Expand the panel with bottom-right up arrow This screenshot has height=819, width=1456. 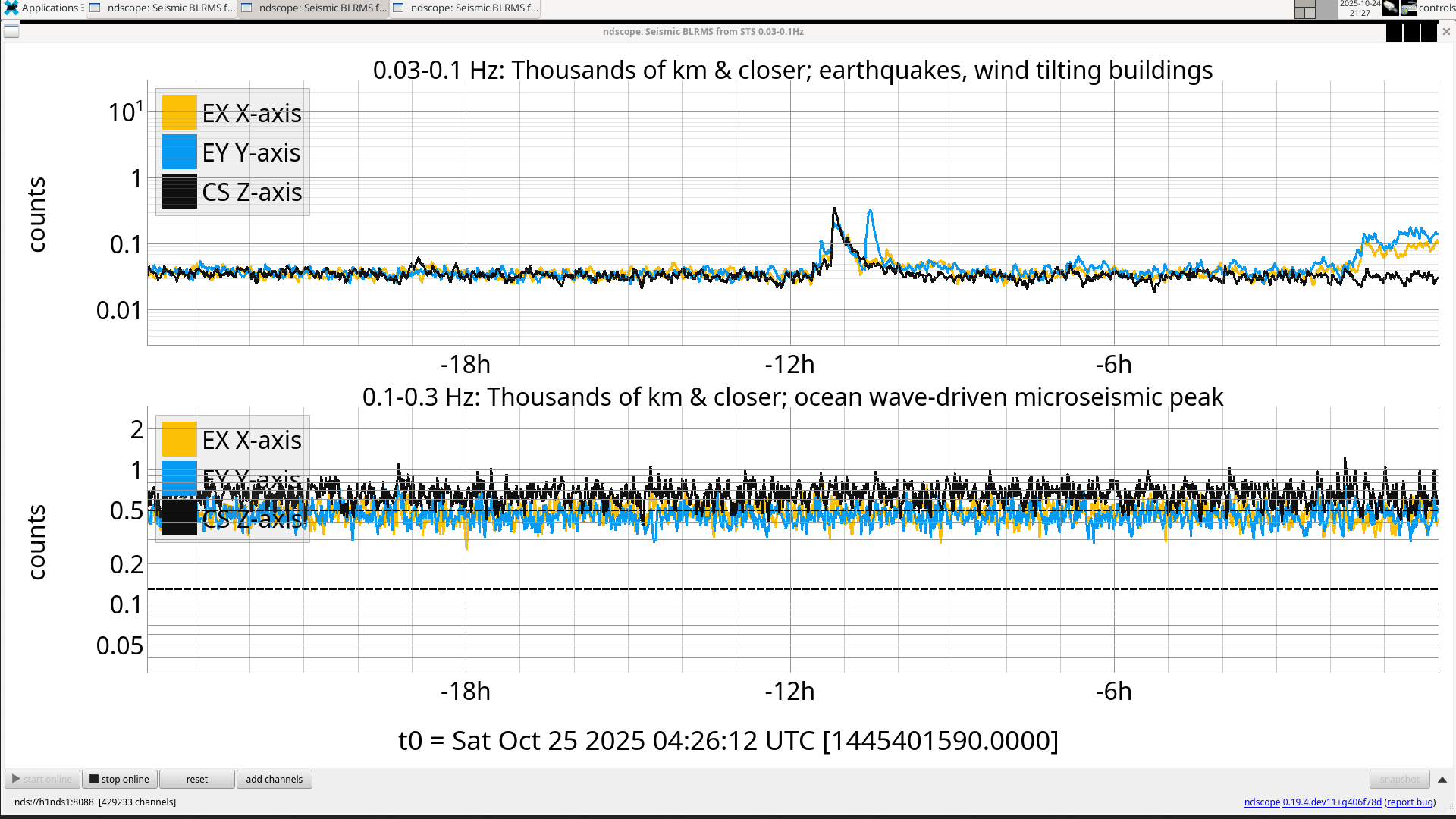pos(1442,780)
